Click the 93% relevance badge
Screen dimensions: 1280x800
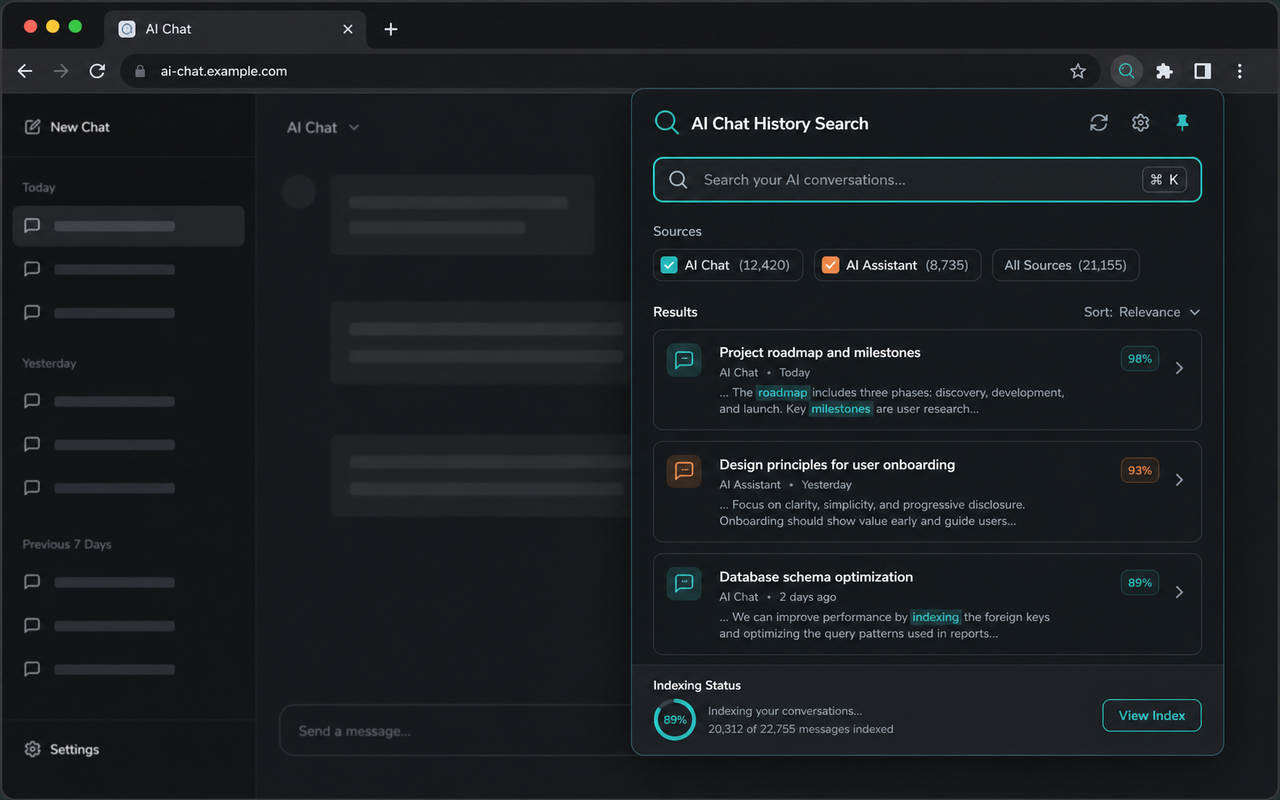(x=1140, y=470)
